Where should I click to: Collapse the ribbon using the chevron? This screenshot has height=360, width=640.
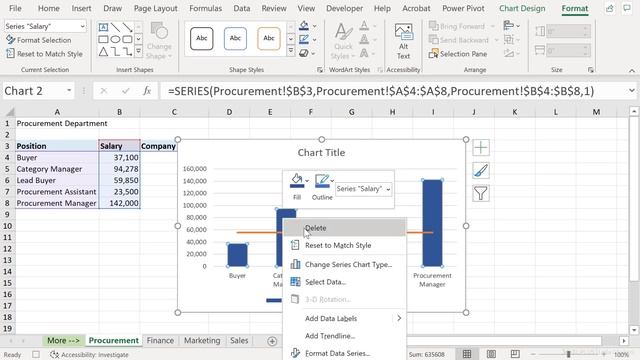click(632, 70)
